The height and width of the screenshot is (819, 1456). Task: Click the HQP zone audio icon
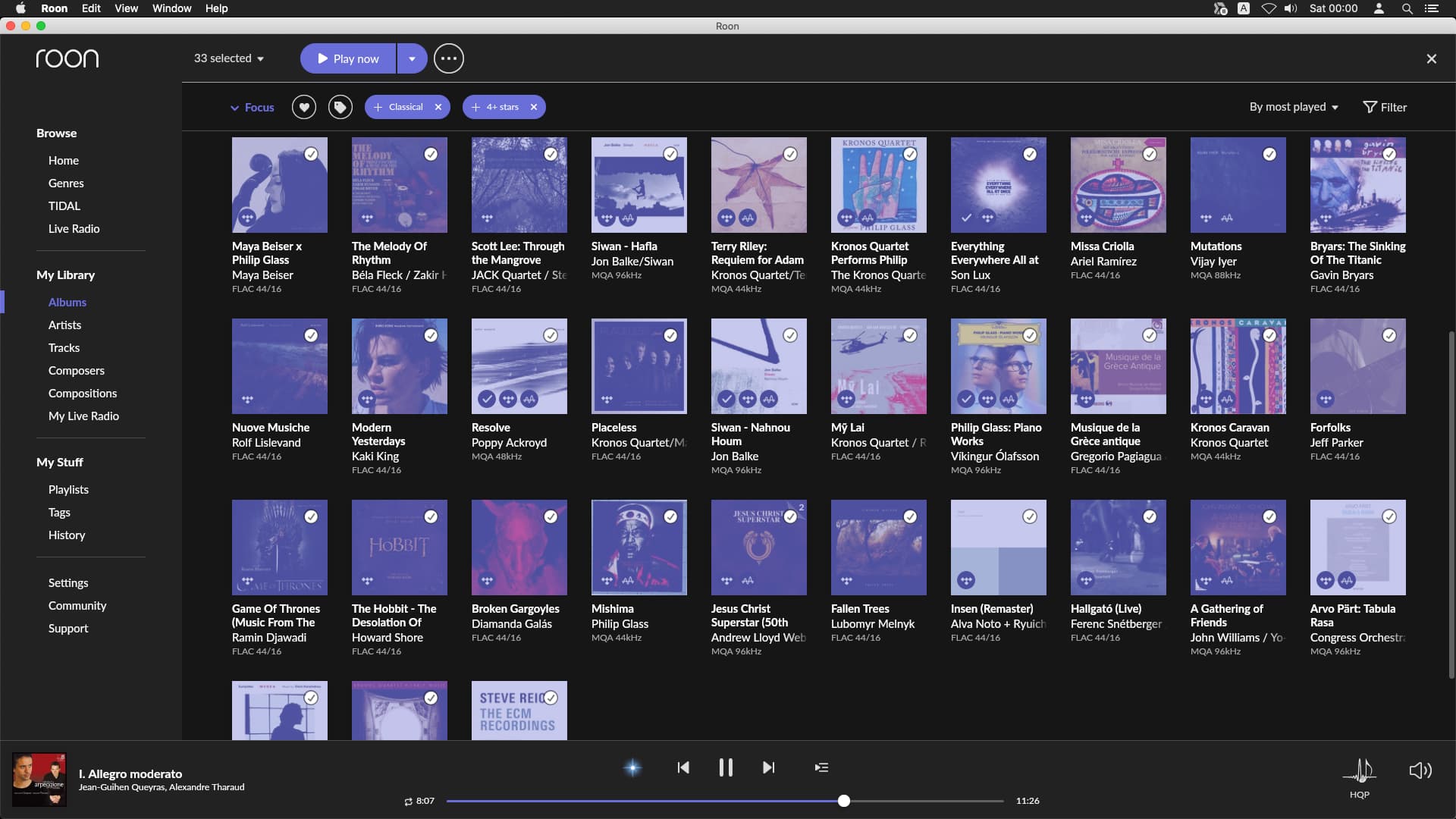1360,771
